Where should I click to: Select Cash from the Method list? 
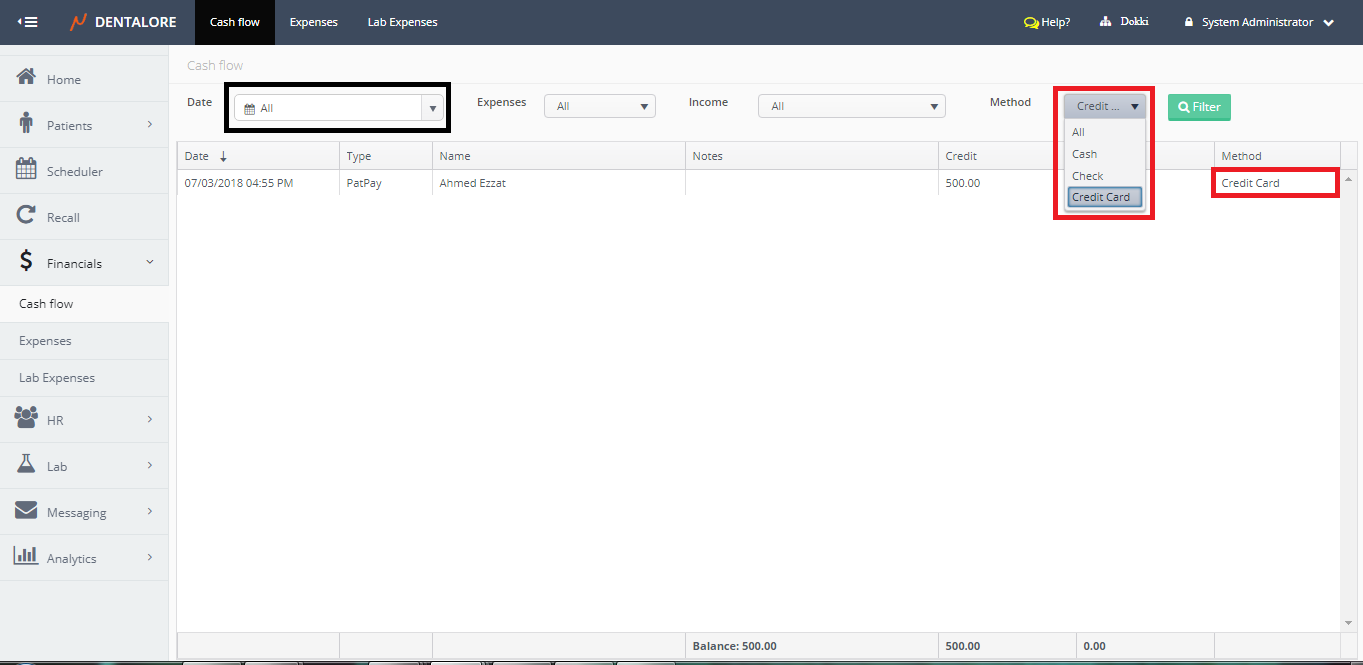(1085, 154)
